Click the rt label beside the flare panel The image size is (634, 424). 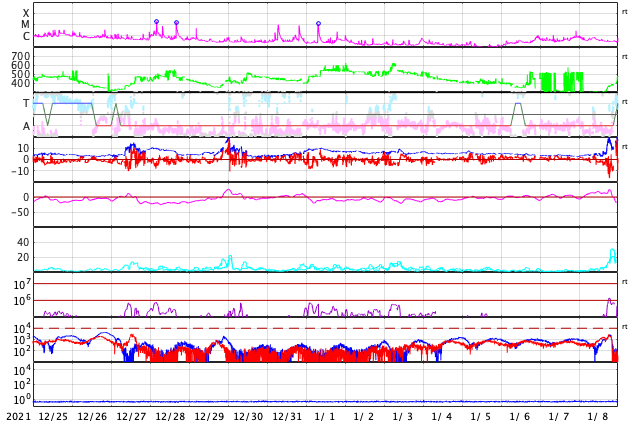click(x=625, y=12)
